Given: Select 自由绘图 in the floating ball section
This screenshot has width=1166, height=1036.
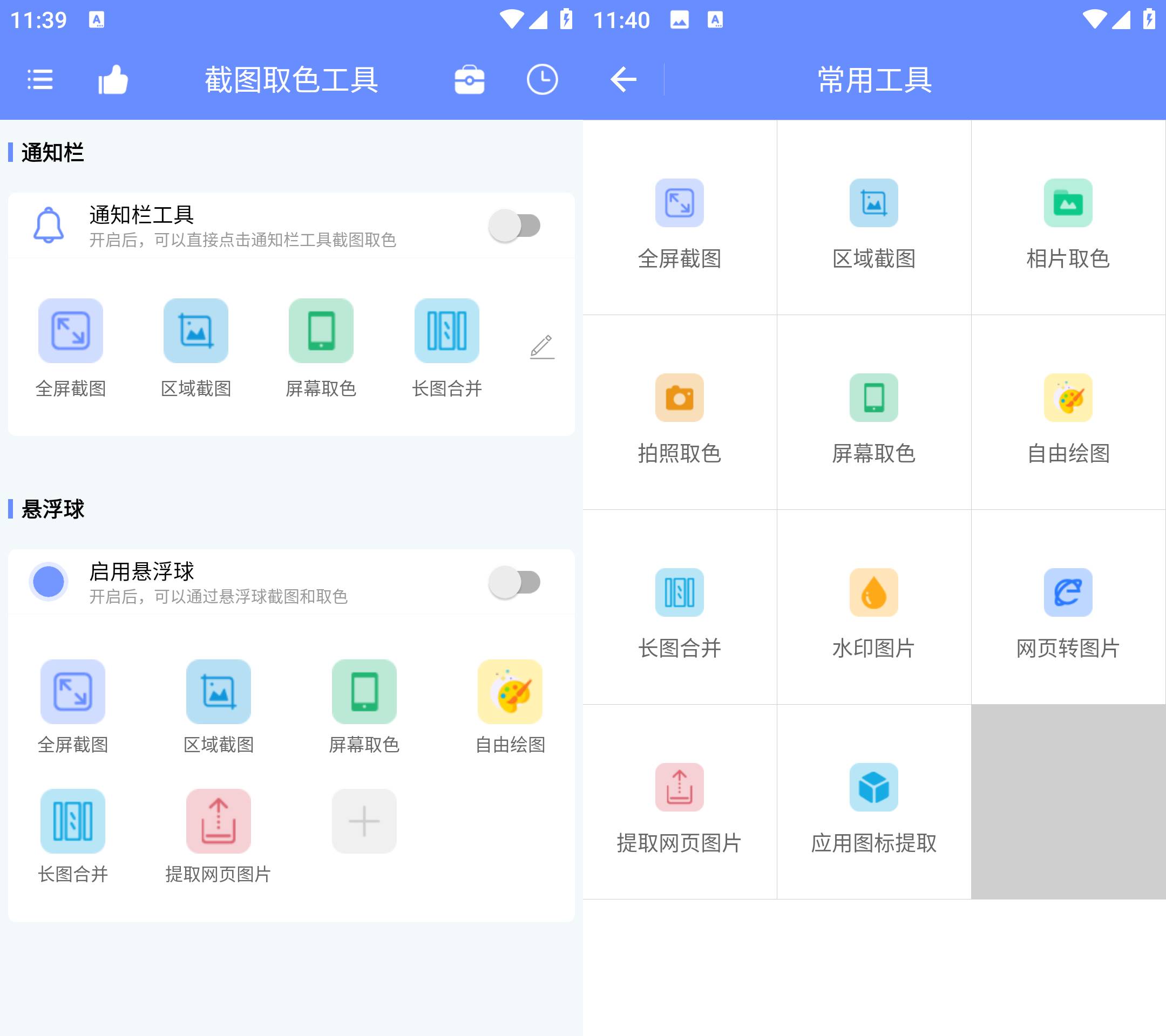Looking at the screenshot, I should click(x=511, y=692).
